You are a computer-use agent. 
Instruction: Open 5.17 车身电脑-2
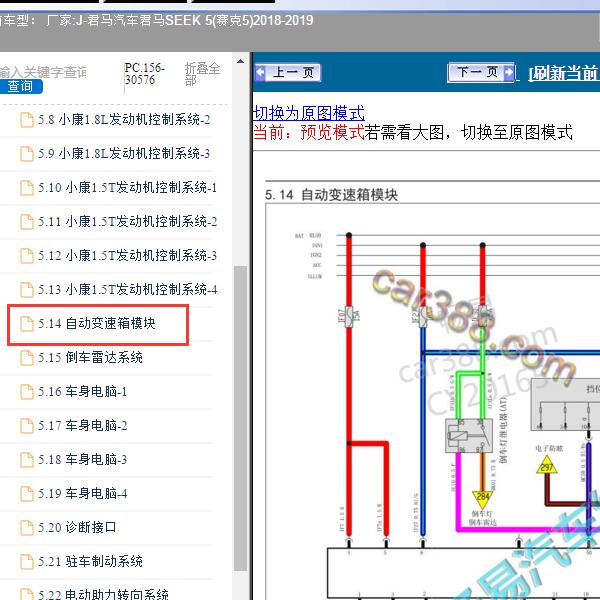click(x=82, y=426)
